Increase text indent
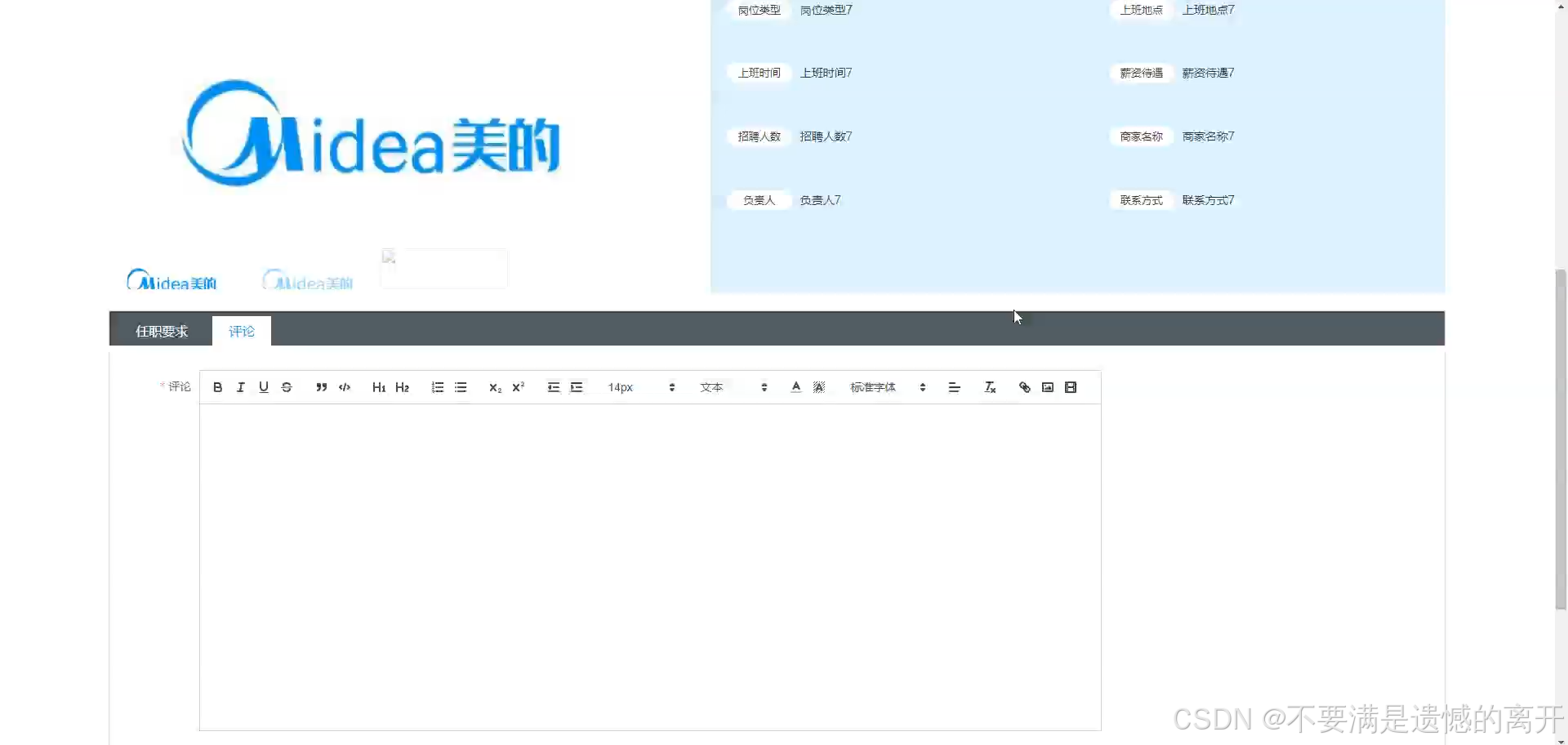Screen dimensions: 1568x745 577,387
